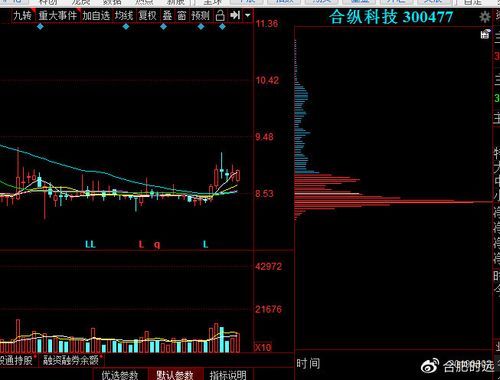Open the settings gear beside 合纵科技 title
This screenshot has width=500, height=380.
click(485, 17)
